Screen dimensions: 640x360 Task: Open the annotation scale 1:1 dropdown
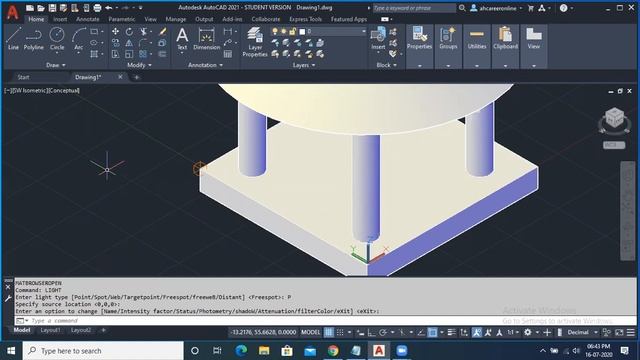tap(513, 333)
